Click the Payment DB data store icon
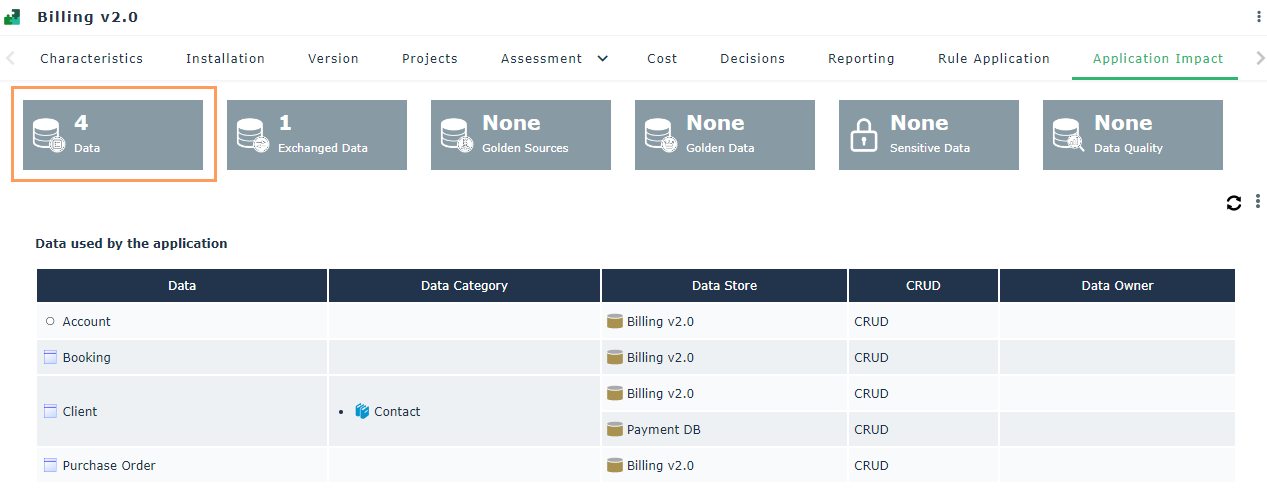This screenshot has height=501, width=1267. [x=615, y=429]
